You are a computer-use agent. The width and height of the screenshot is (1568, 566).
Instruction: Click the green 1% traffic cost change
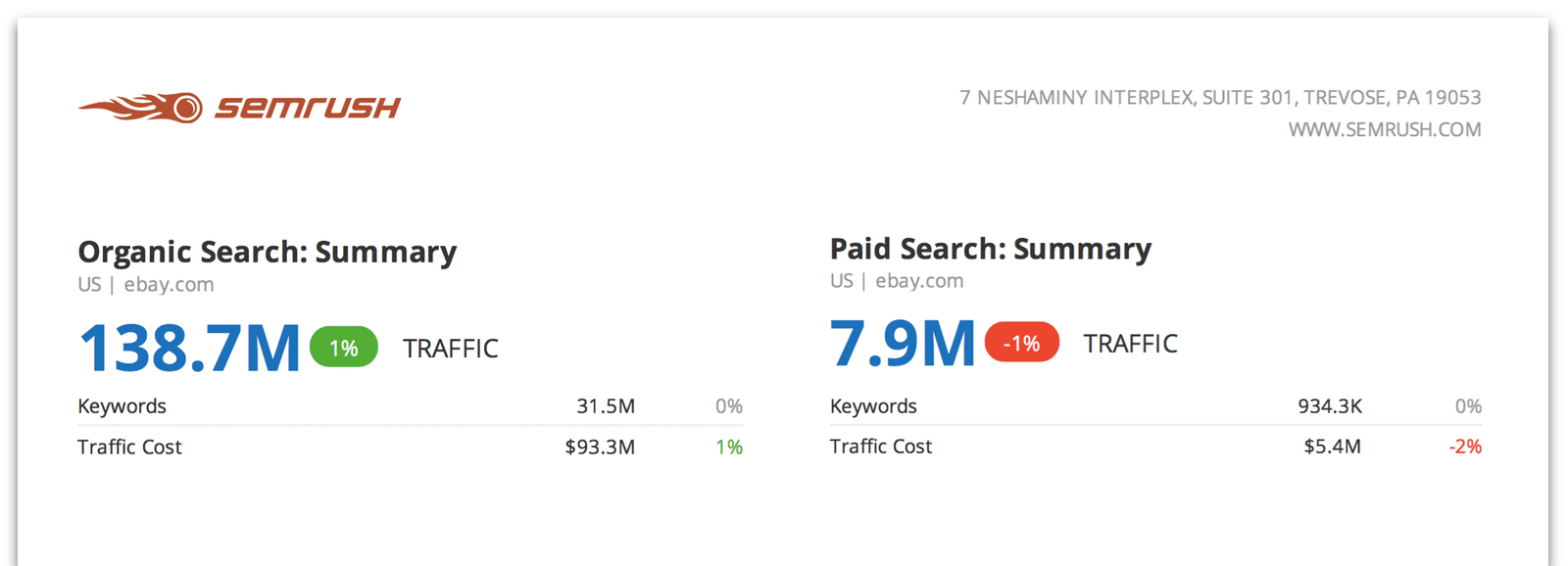click(x=729, y=447)
